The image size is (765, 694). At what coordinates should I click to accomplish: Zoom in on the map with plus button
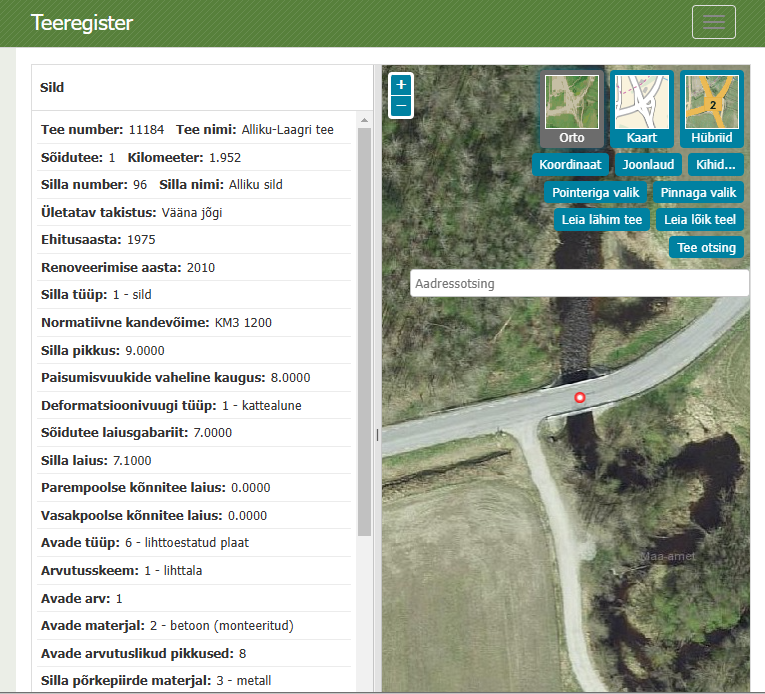401,85
